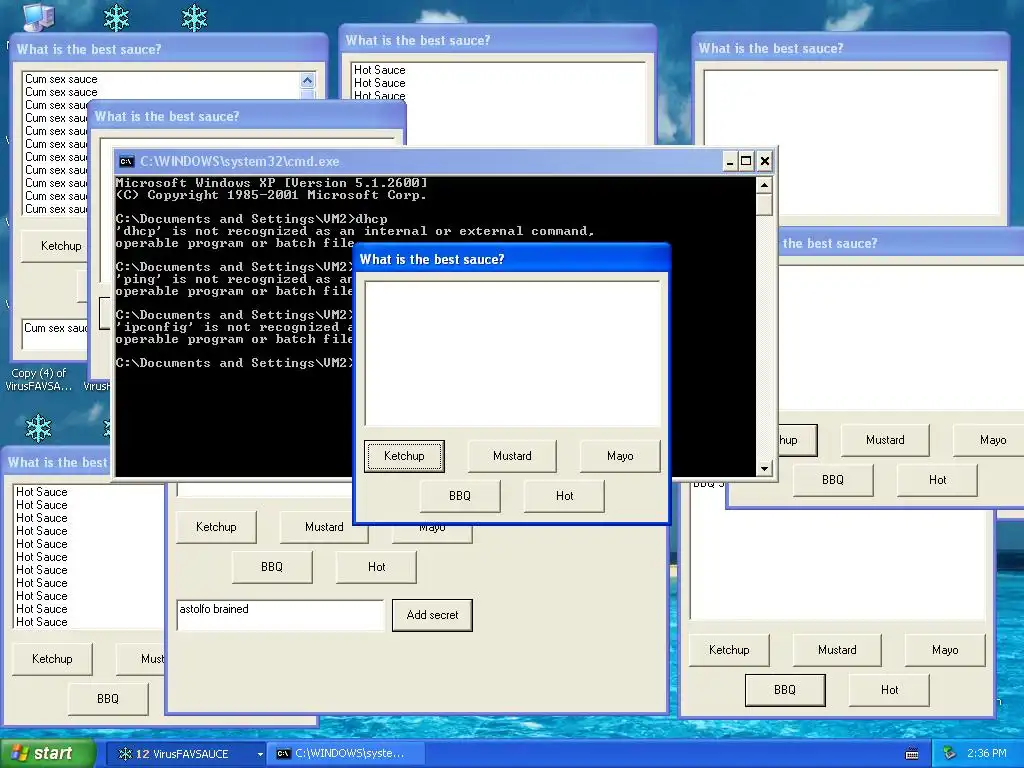
Task: Click Hot in the bottom-right sauce window
Action: point(889,690)
